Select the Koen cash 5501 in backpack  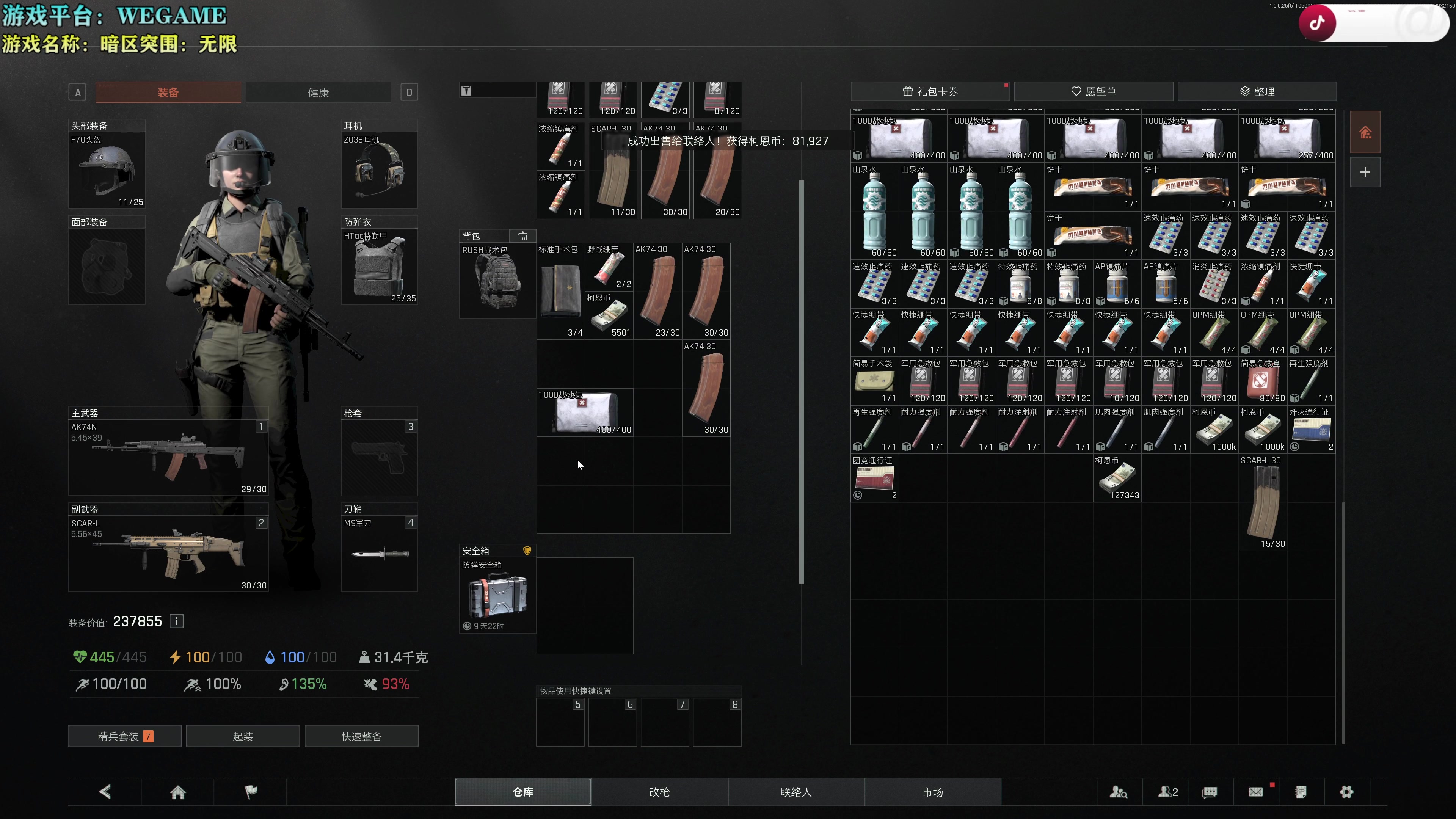click(609, 315)
